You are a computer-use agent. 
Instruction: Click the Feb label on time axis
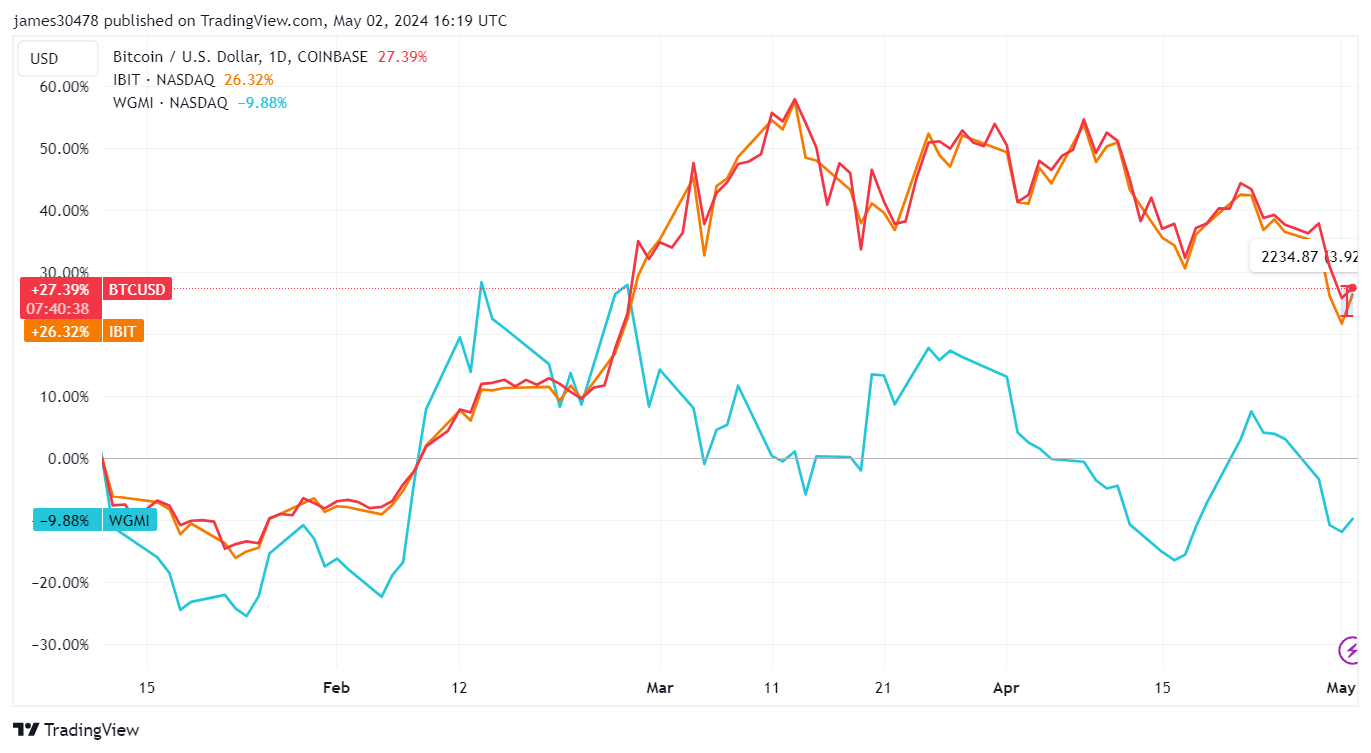(x=336, y=688)
